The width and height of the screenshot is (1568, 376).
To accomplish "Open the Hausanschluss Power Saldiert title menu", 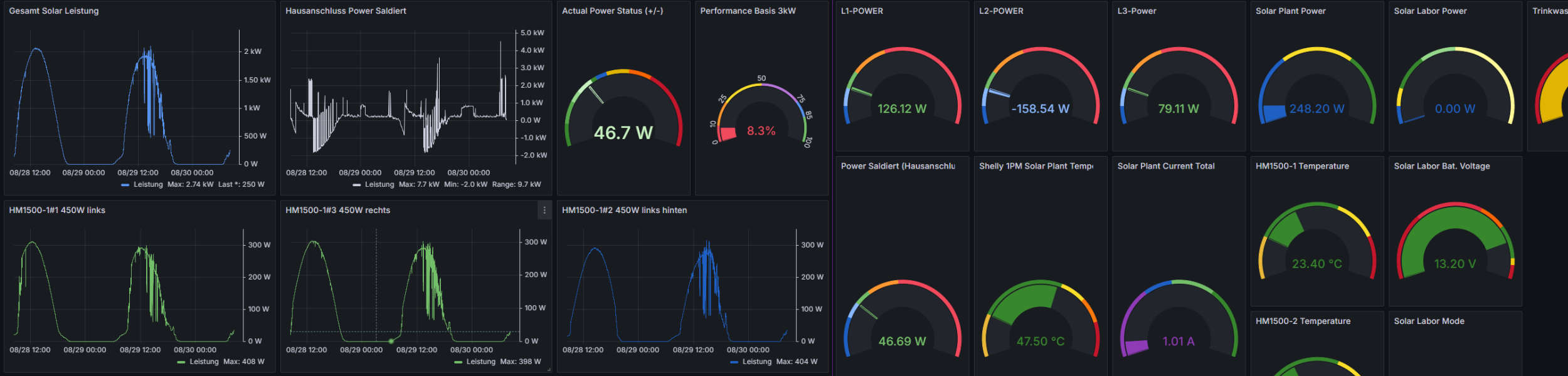I will pyautogui.click(x=346, y=11).
